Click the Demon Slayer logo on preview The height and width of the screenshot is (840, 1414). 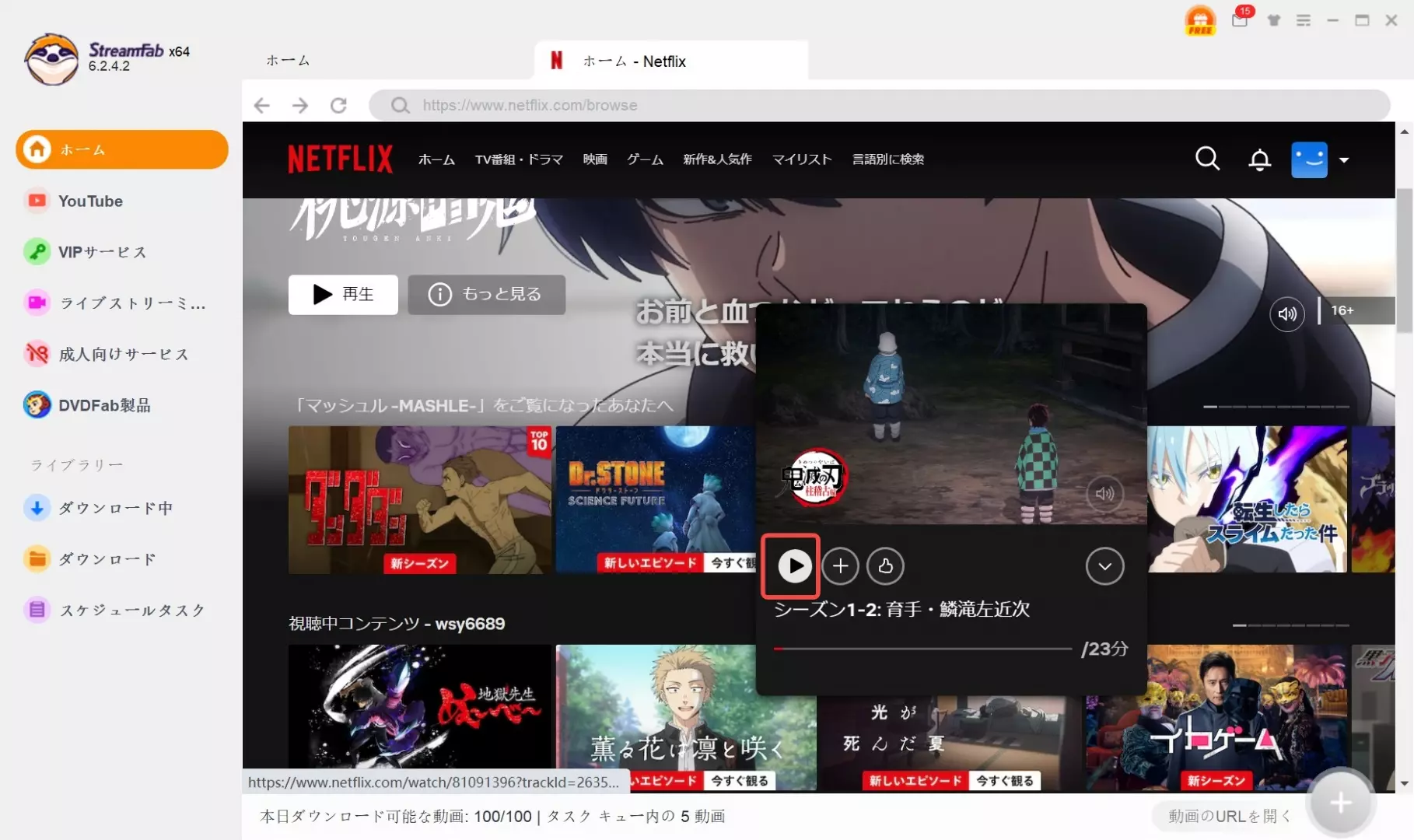point(814,476)
